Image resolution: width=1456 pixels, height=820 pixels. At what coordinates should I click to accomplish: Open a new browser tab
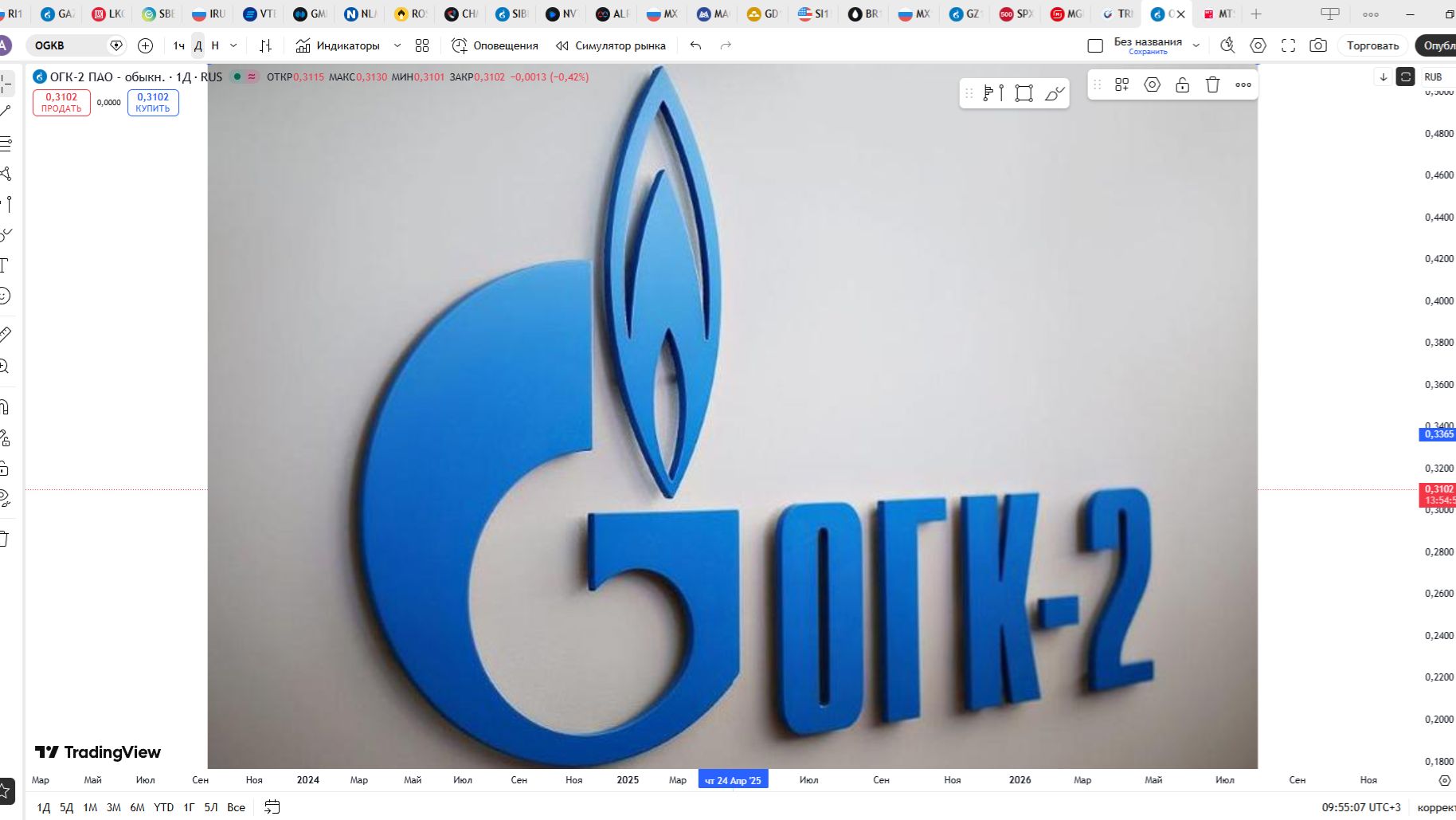click(x=1256, y=14)
